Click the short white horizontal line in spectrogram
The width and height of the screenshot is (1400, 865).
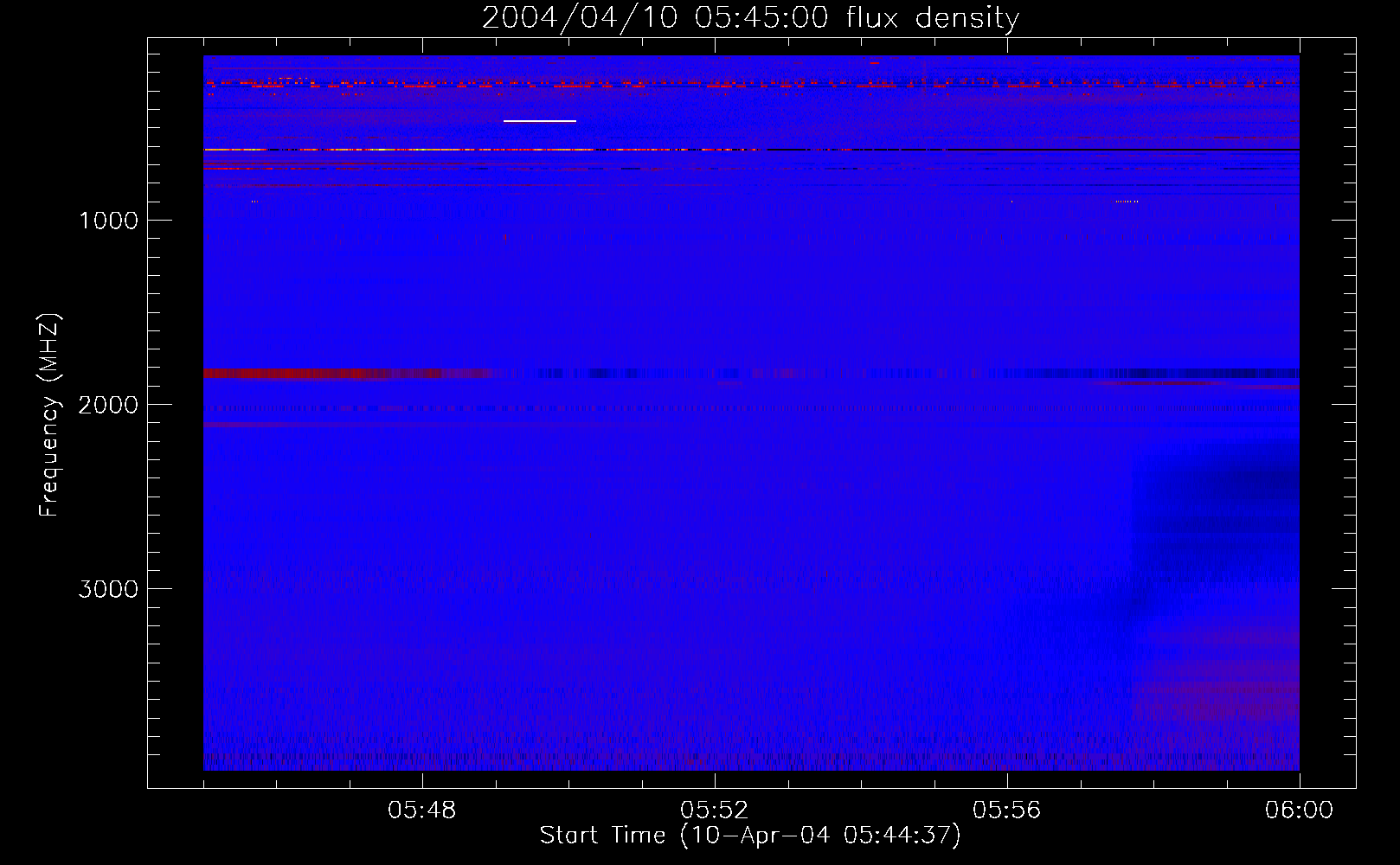540,121
